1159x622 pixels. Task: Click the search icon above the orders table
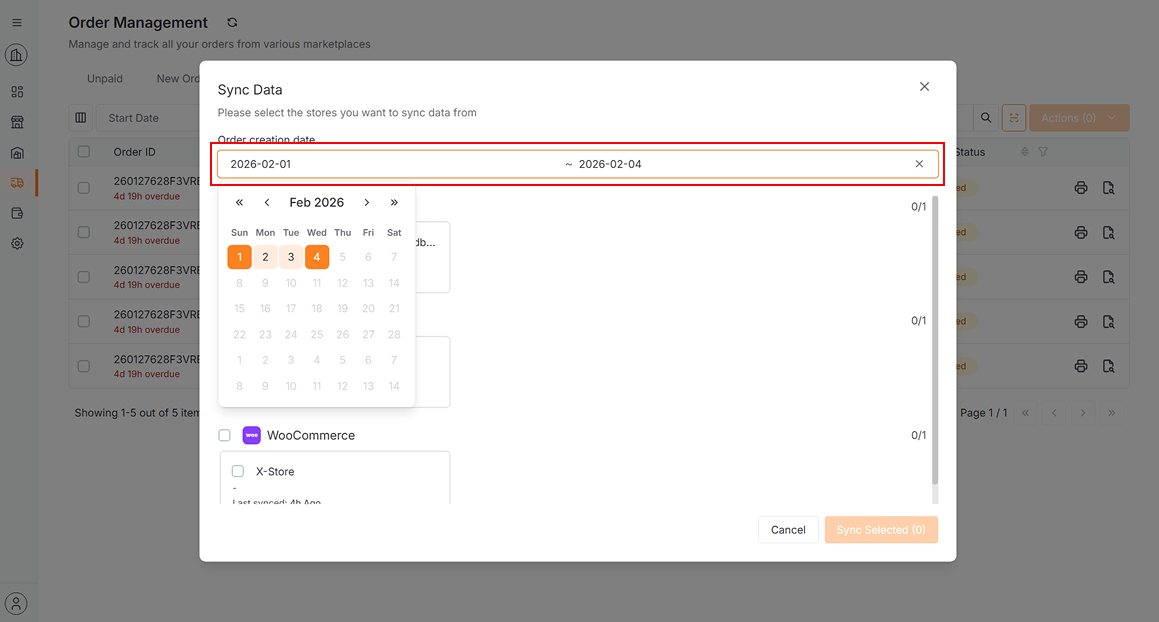(x=986, y=117)
